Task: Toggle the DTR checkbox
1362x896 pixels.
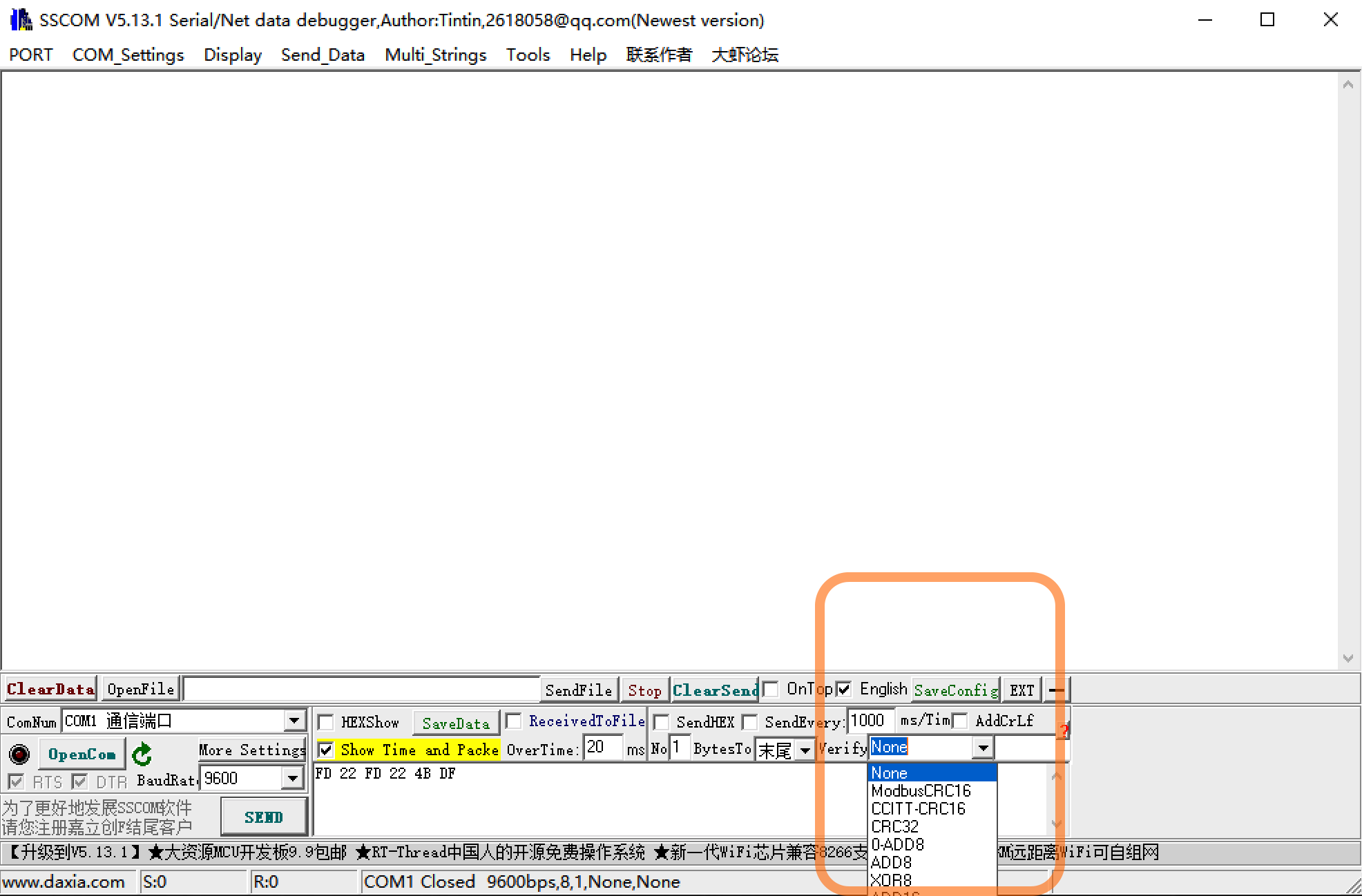Action: (79, 781)
